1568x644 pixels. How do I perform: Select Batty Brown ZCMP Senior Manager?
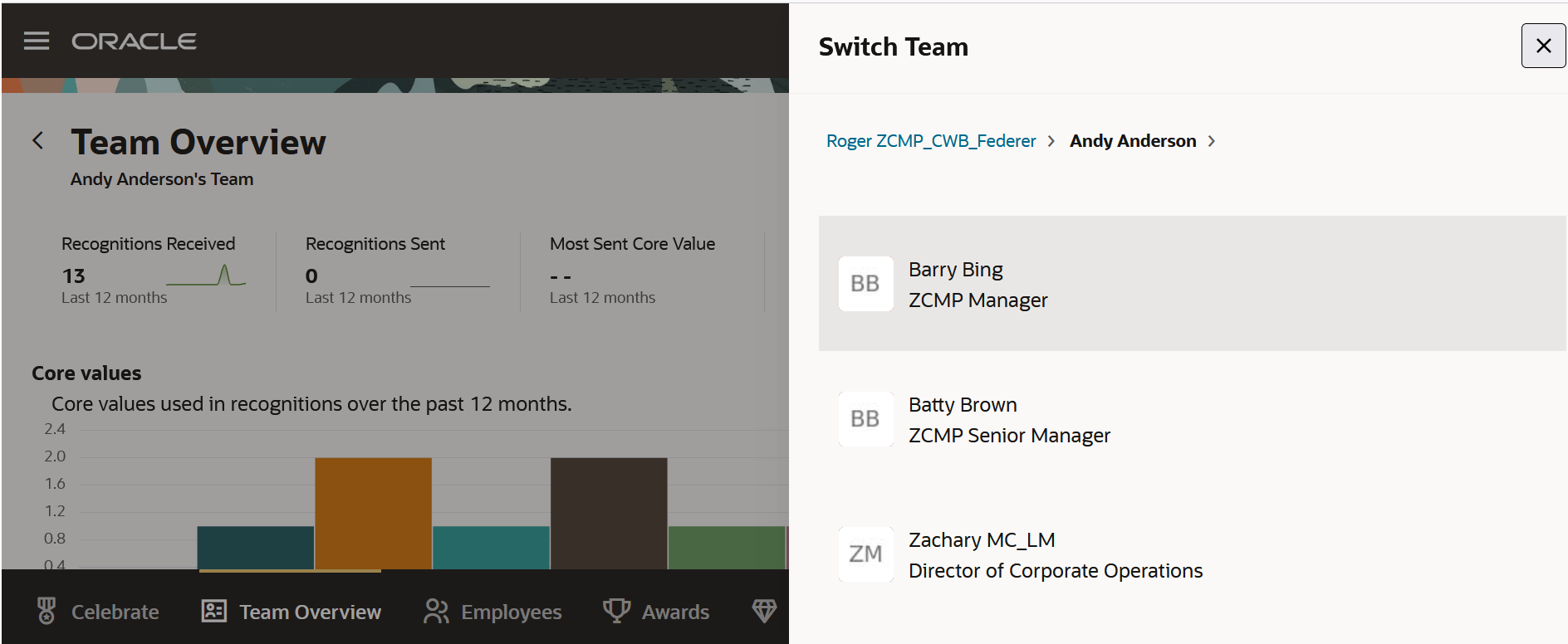pos(1009,420)
